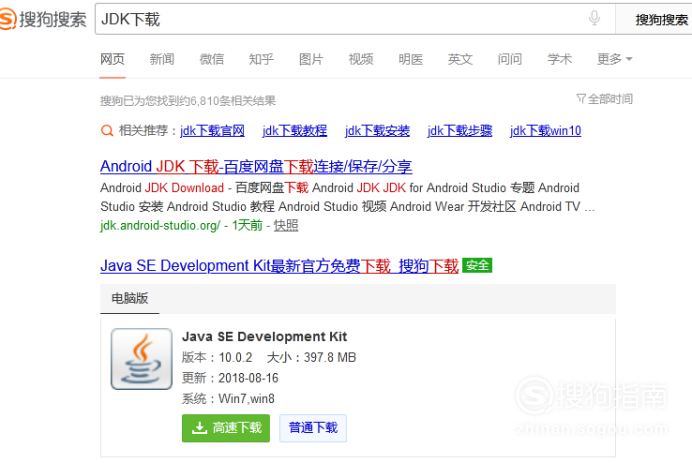The height and width of the screenshot is (463, 692).
Task: Open the 图片 tab
Action: 311,59
